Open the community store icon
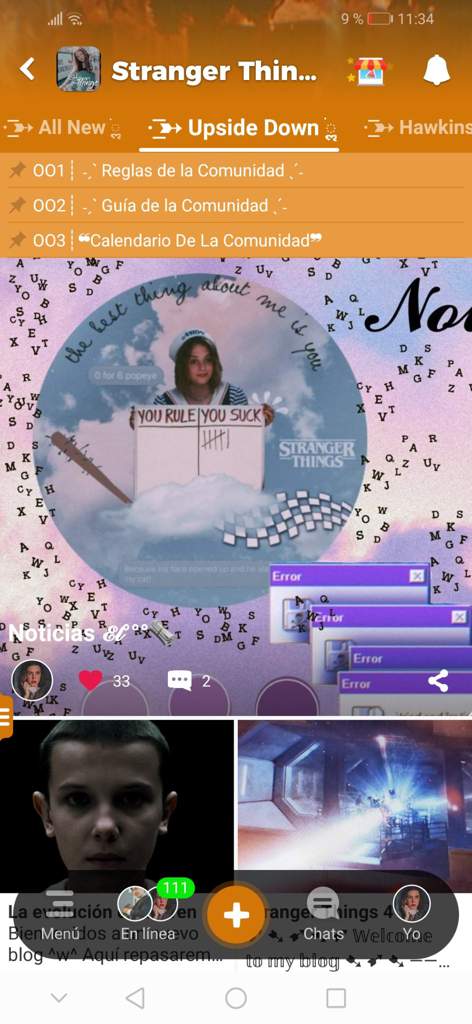Image resolution: width=472 pixels, height=1024 pixels. click(x=371, y=71)
